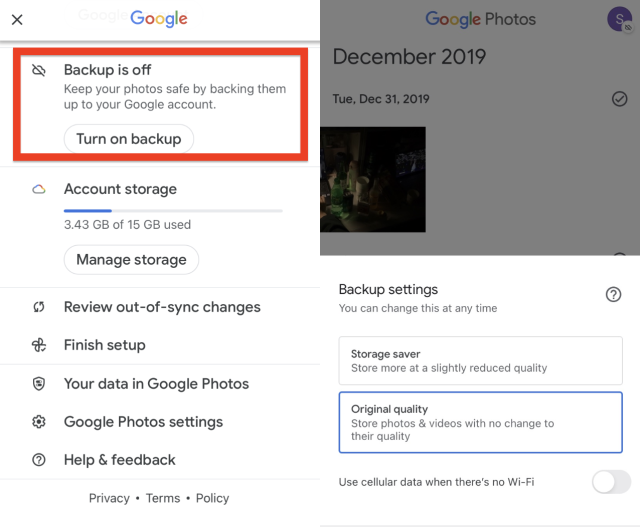Open Review out-of-sync changes

pos(160,307)
